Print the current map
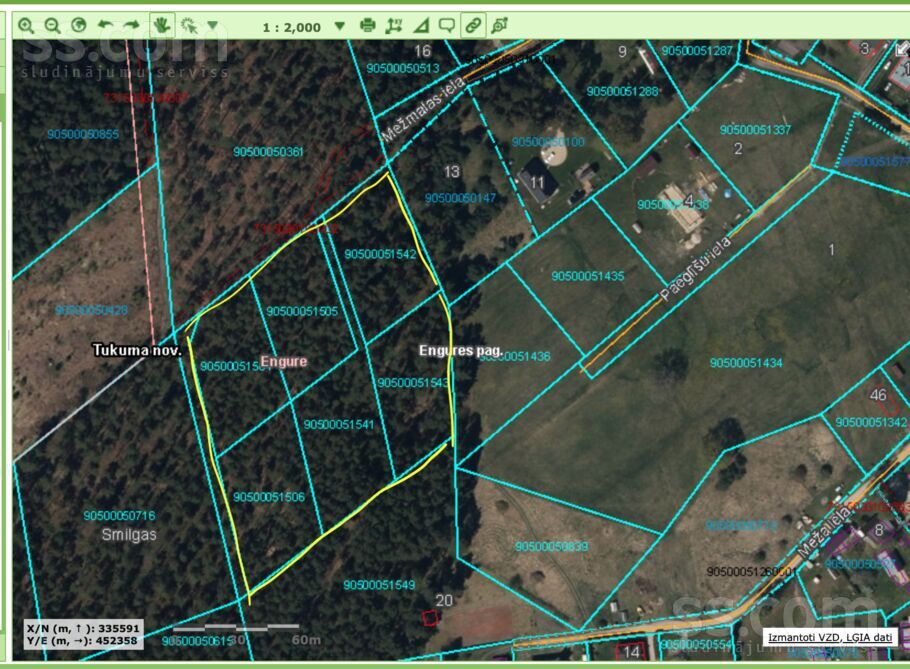Screen dimensions: 910x669 pos(368,25)
